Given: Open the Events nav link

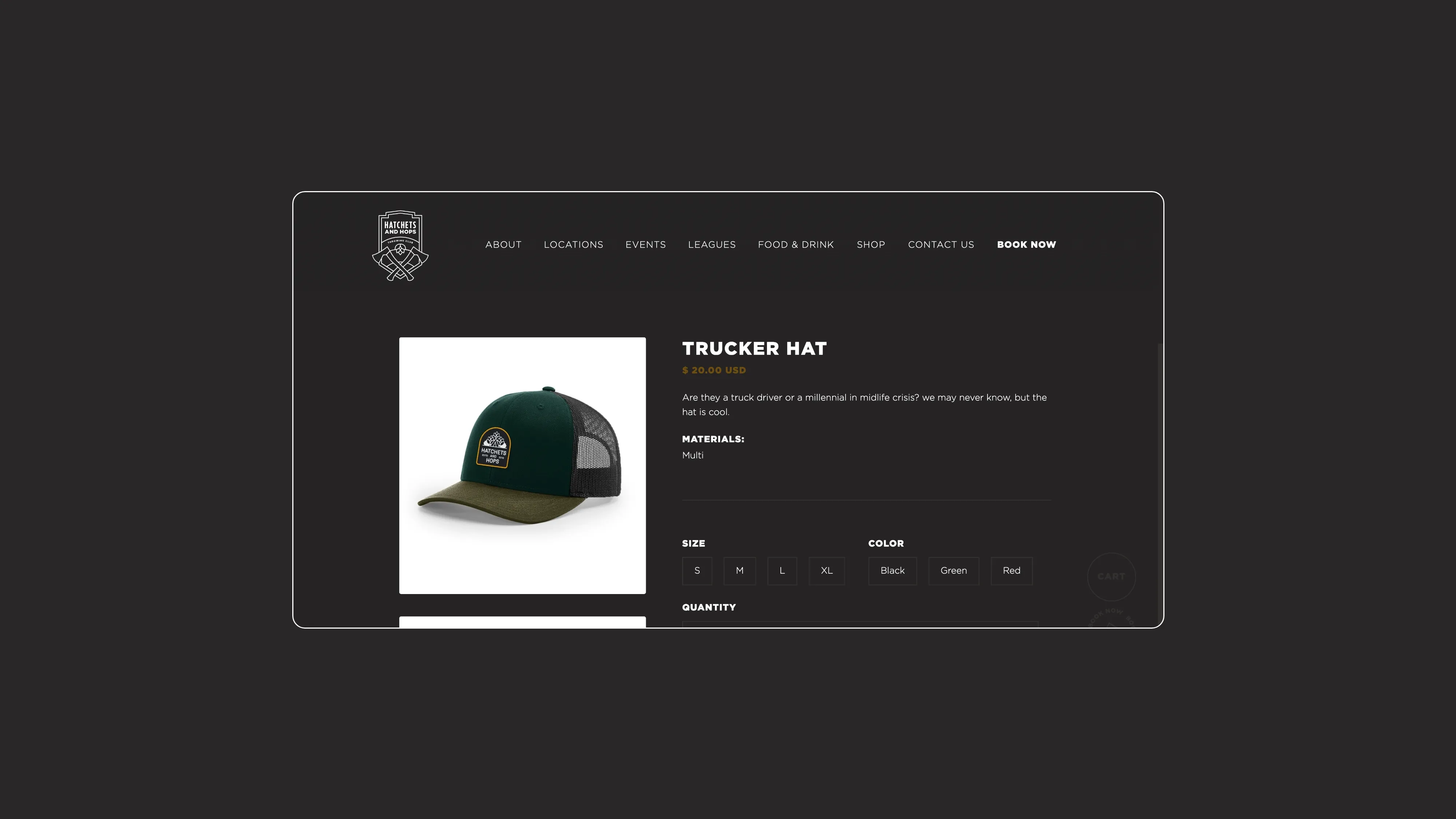Looking at the screenshot, I should pos(645,245).
